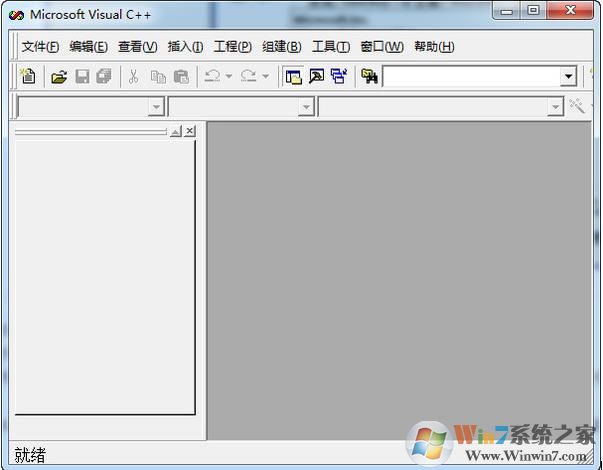
Task: Toggle the Workspace window icon
Action: [293, 77]
